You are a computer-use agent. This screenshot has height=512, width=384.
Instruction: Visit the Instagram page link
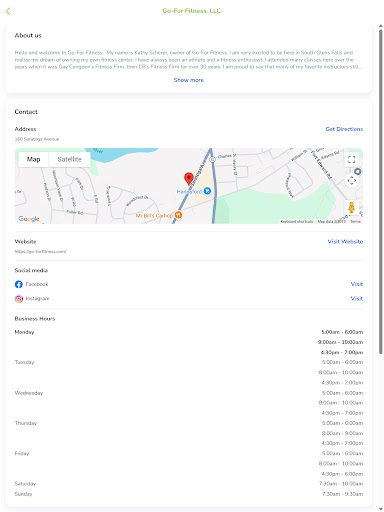pyautogui.click(x=357, y=298)
